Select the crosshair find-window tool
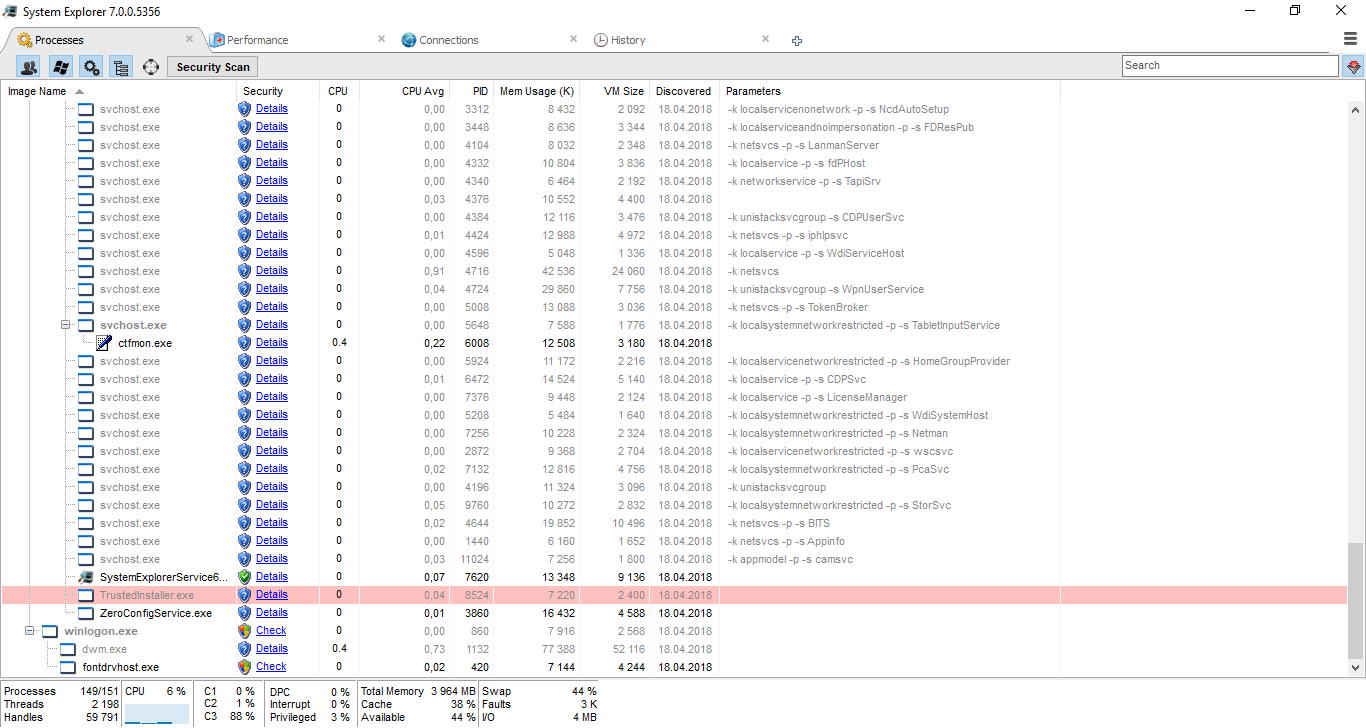The image size is (1366, 728). click(151, 67)
